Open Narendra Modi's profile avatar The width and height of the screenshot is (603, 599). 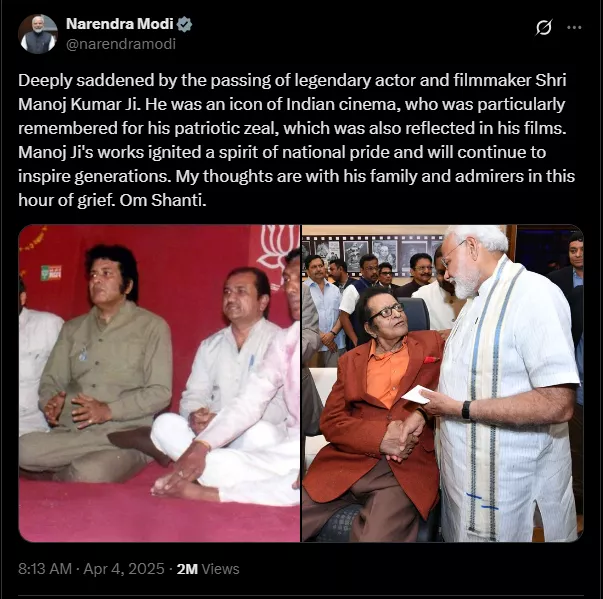click(x=38, y=34)
